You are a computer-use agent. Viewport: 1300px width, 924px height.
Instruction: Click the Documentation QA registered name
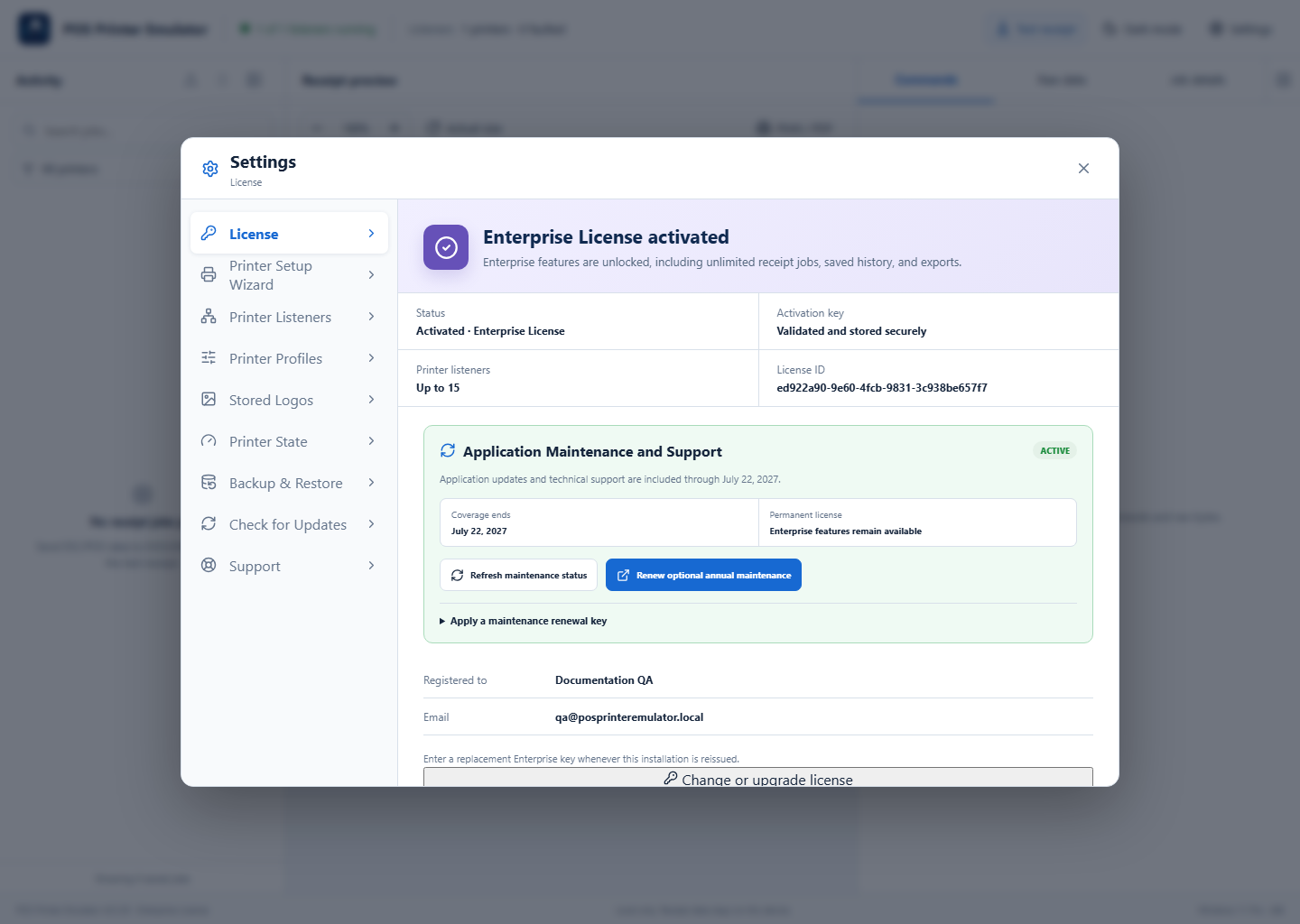pyautogui.click(x=604, y=680)
